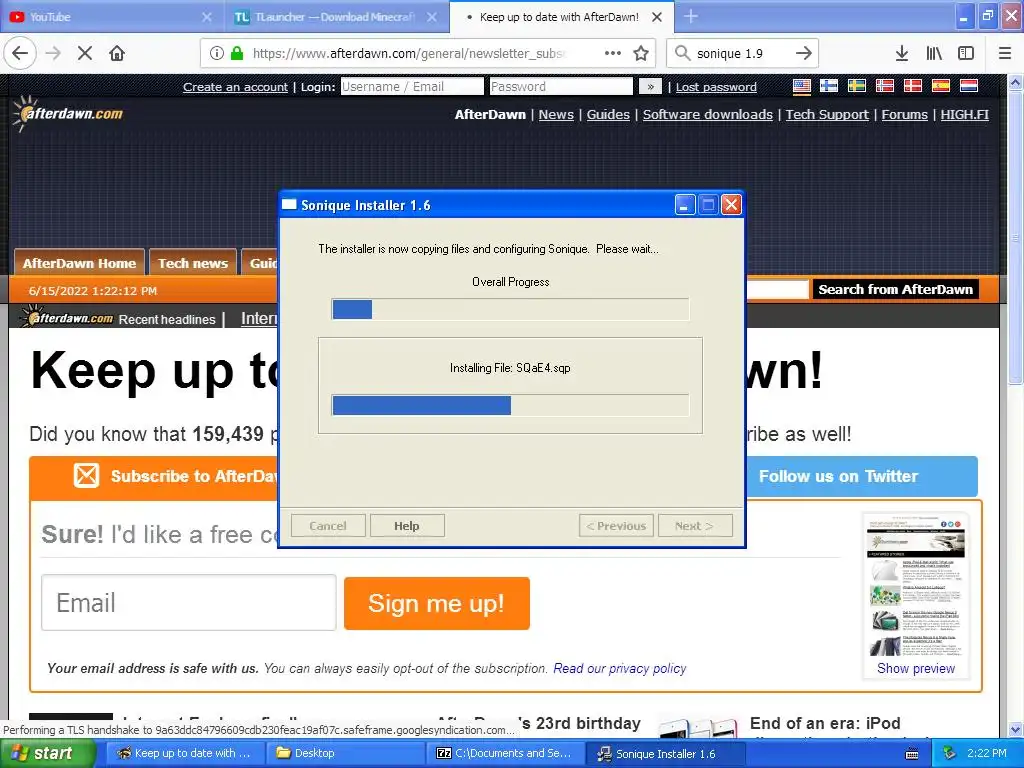Click the Overall Progress bar

pos(510,309)
